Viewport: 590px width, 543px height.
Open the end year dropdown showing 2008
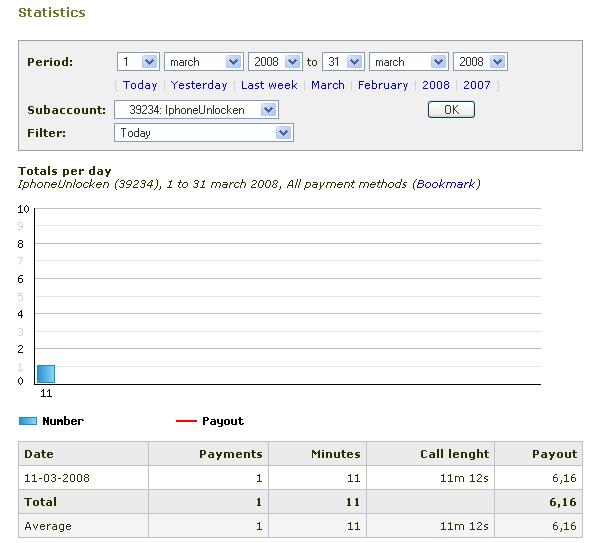pos(480,62)
